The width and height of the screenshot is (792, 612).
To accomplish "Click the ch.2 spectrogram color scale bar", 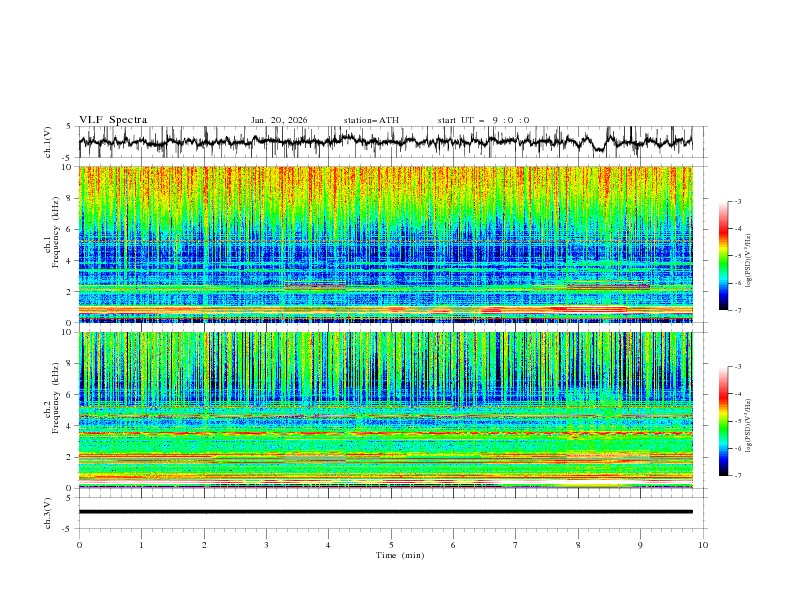I will pos(724,421).
